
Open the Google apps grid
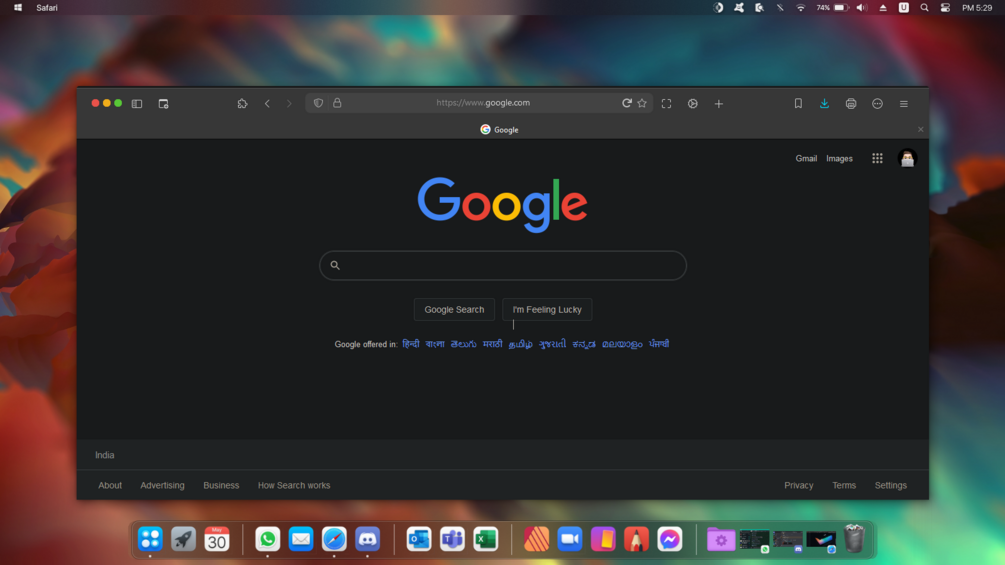click(877, 158)
